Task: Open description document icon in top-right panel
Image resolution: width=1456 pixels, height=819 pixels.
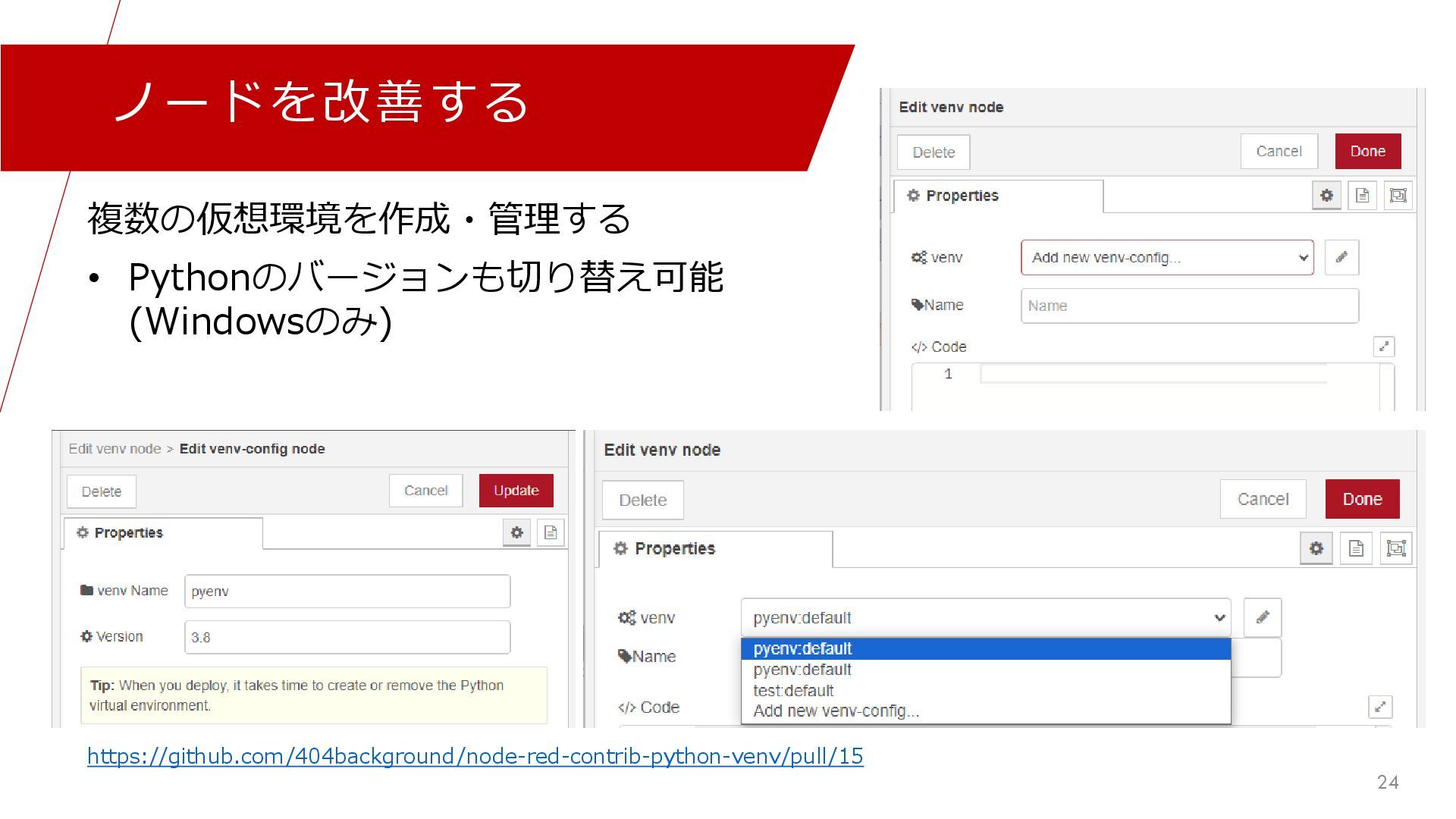Action: 1362,196
